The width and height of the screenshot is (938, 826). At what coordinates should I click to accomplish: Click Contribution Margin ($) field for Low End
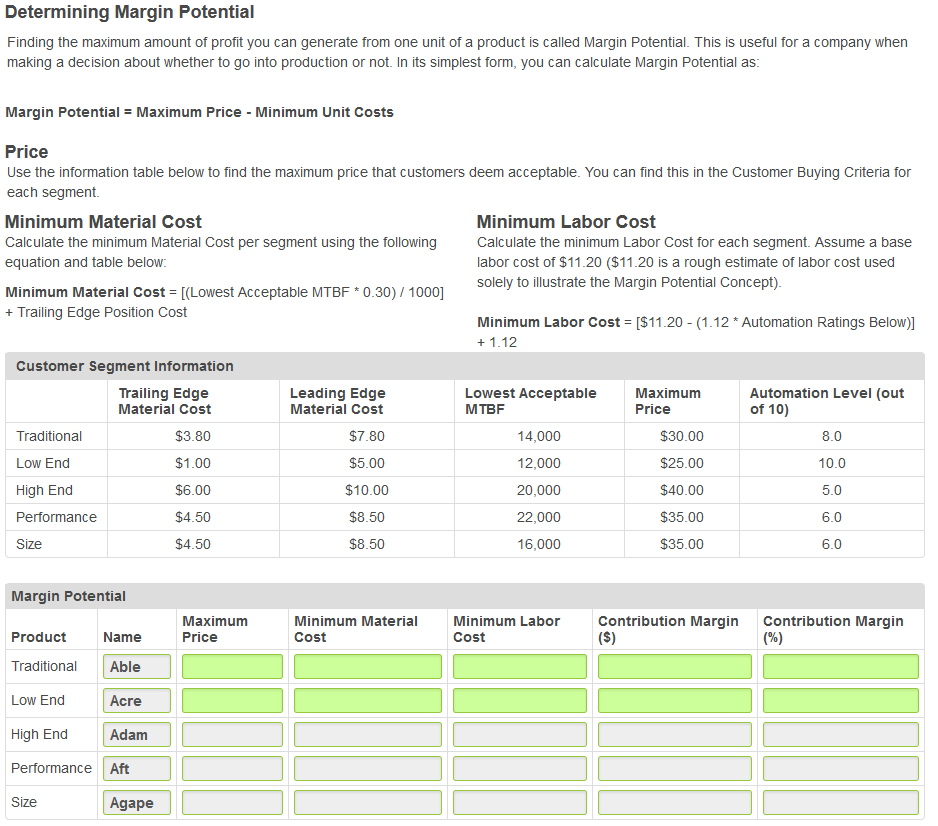[x=674, y=700]
